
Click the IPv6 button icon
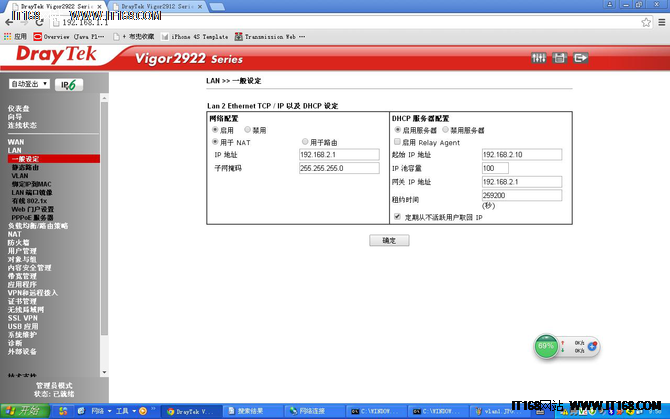click(68, 85)
